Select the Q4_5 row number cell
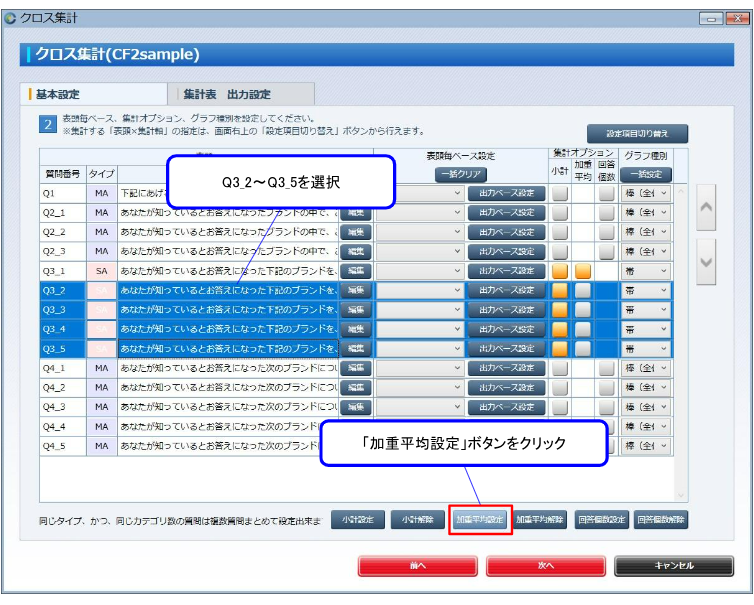 pyautogui.click(x=63, y=446)
